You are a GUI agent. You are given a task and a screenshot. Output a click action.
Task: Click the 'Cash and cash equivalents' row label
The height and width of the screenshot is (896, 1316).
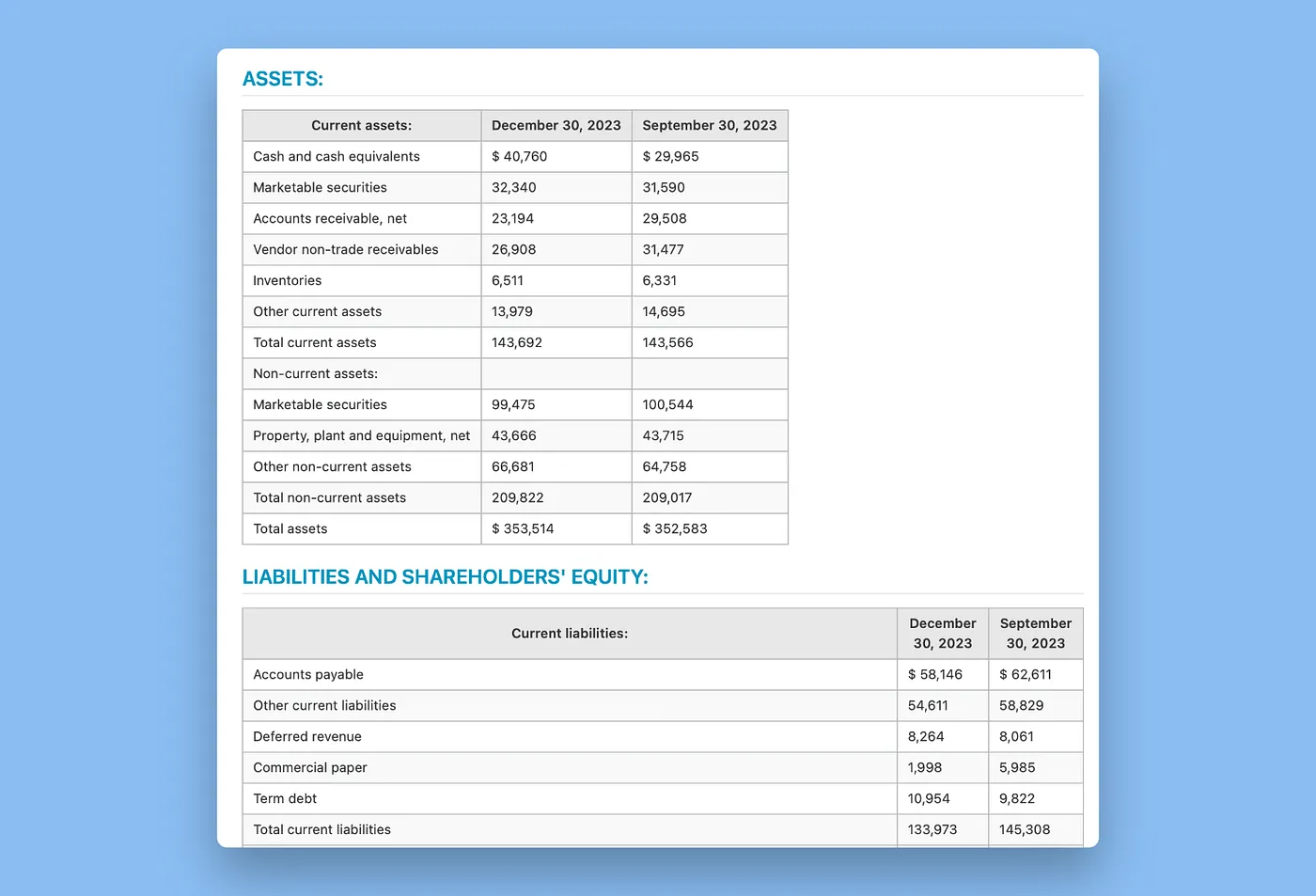pos(336,157)
